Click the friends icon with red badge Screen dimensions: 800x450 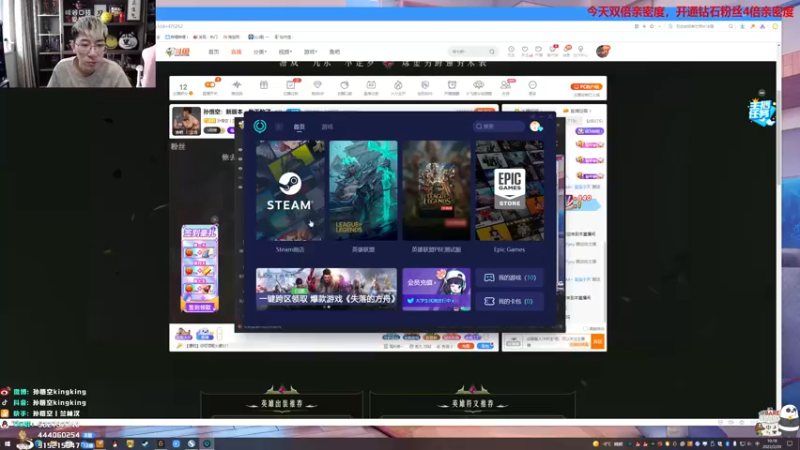tap(506, 85)
